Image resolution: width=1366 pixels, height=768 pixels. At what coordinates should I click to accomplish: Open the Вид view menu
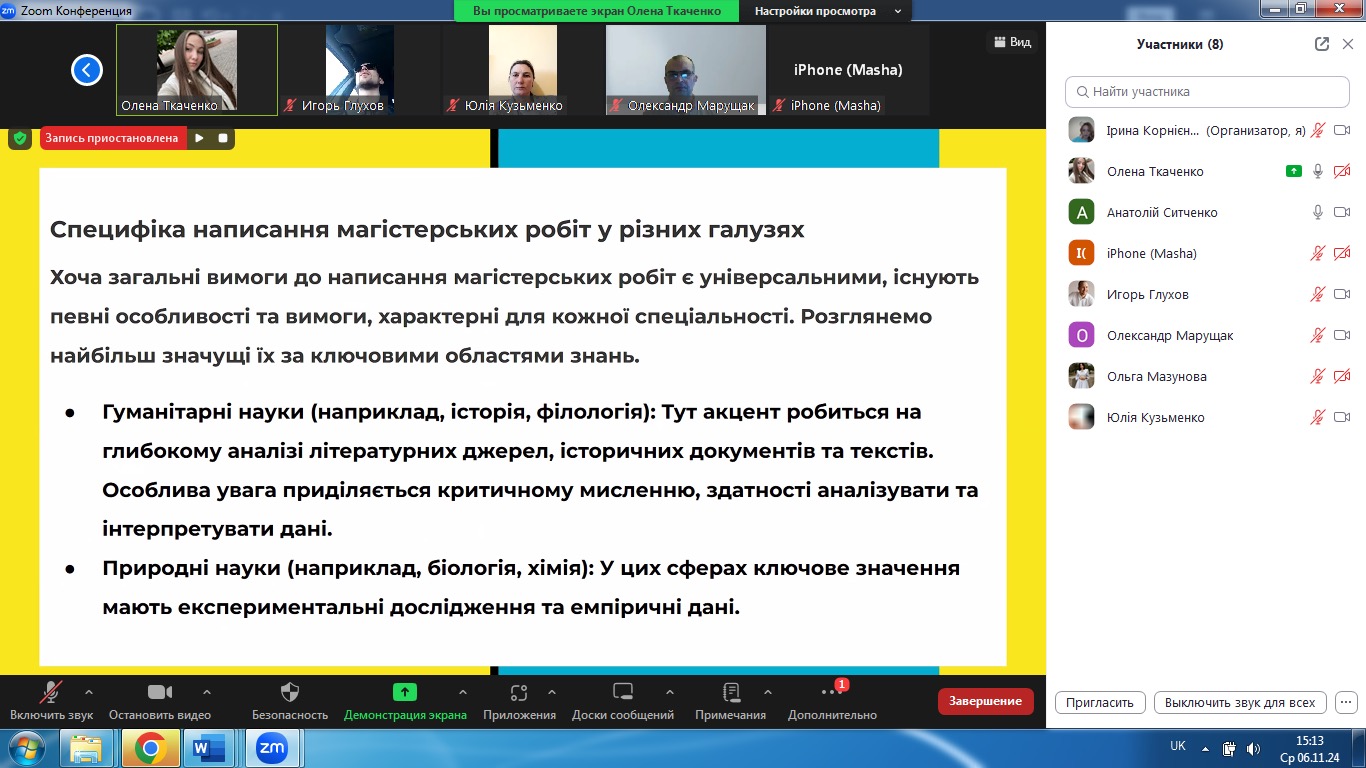coord(1010,42)
